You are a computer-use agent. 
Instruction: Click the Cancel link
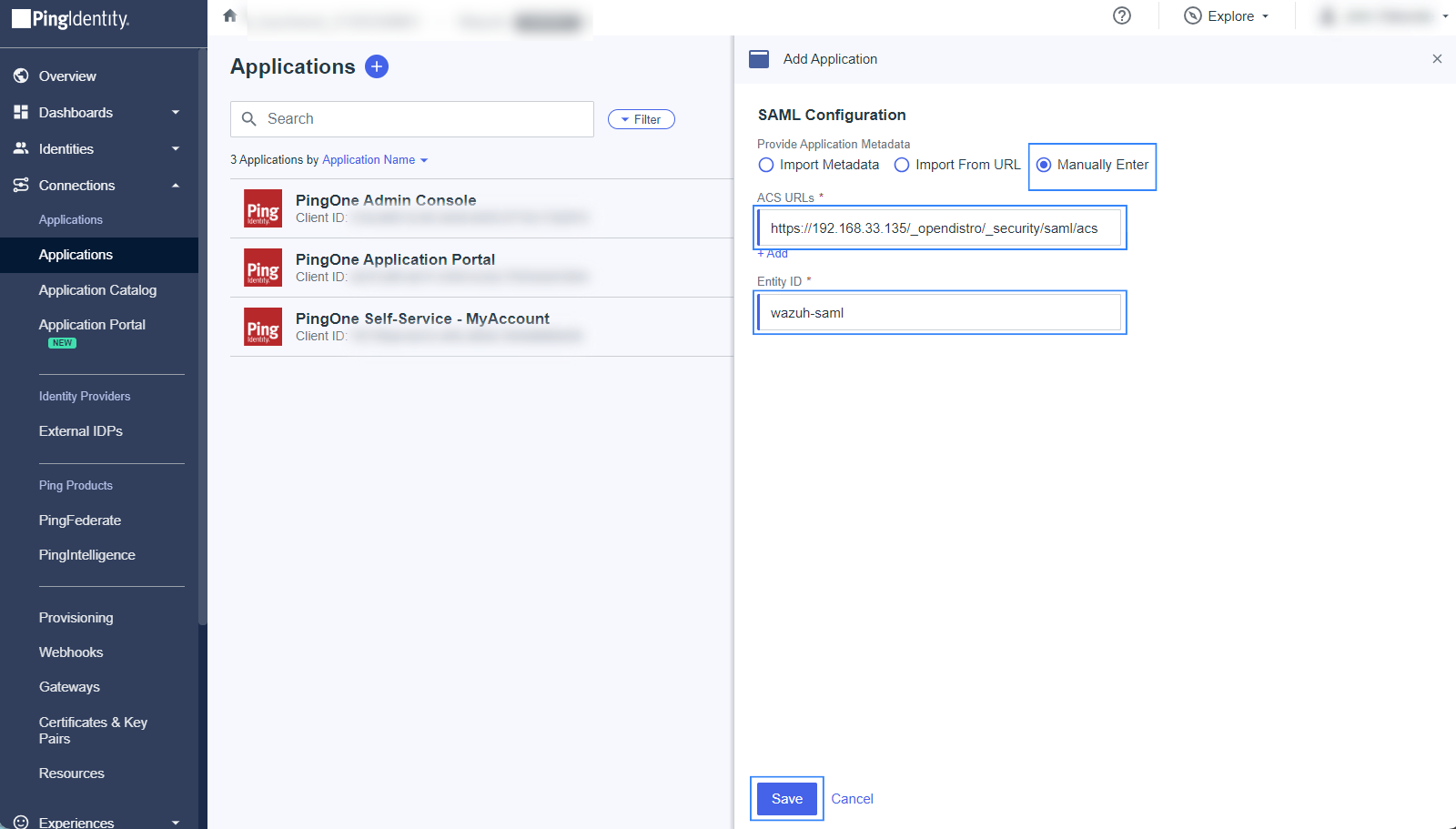852,799
